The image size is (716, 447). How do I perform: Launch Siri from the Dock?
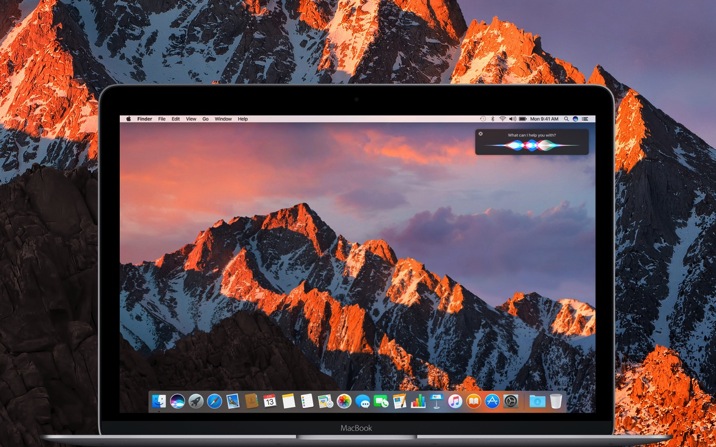pos(177,401)
